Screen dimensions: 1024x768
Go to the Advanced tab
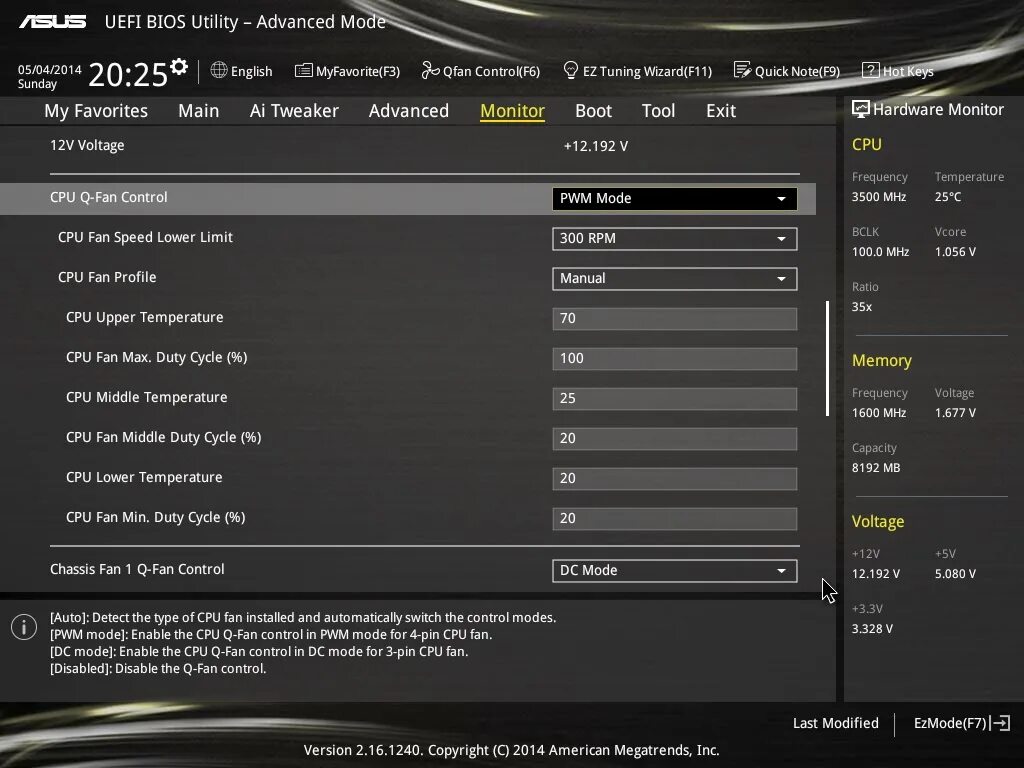click(409, 111)
